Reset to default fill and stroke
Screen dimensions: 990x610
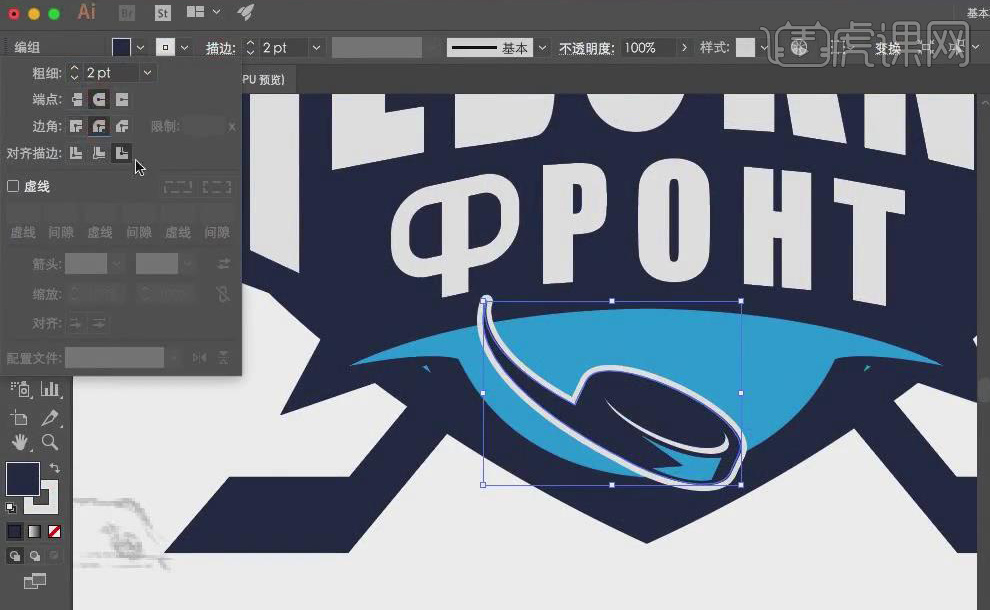pos(11,507)
